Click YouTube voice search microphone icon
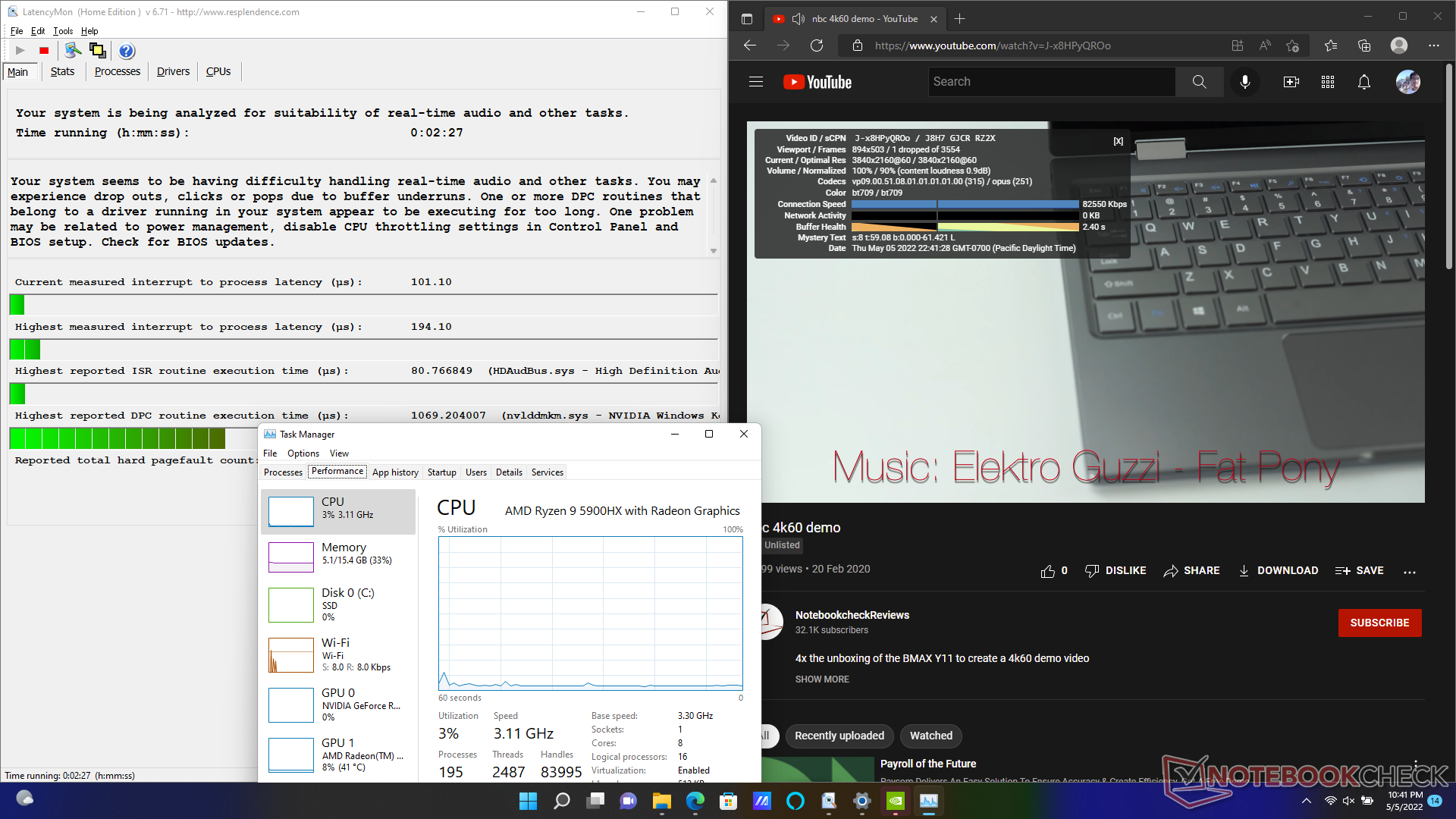 [x=1244, y=82]
